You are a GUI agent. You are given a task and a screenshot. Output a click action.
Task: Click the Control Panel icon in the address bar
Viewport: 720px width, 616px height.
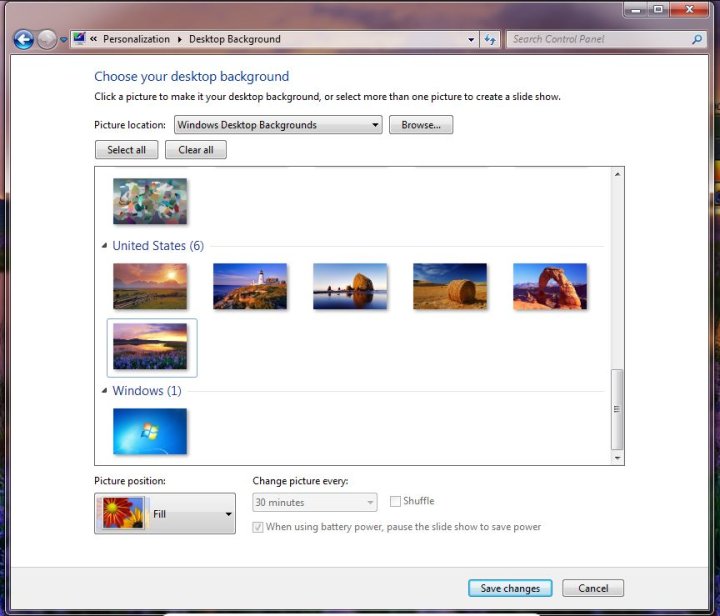click(79, 39)
